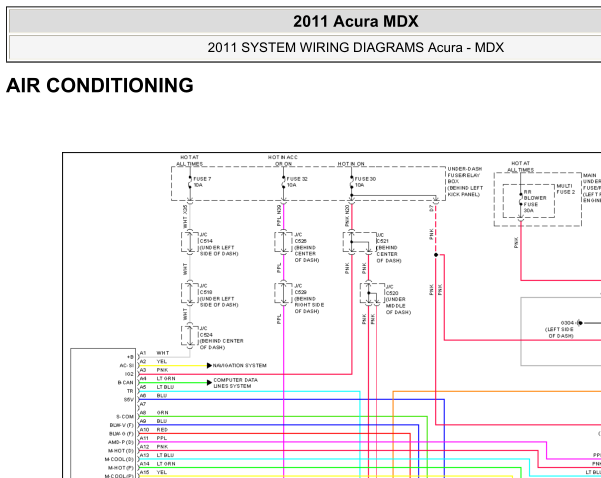Select the "FUSE 32 10A" label
The height and width of the screenshot is (478, 601).
[x=297, y=182]
